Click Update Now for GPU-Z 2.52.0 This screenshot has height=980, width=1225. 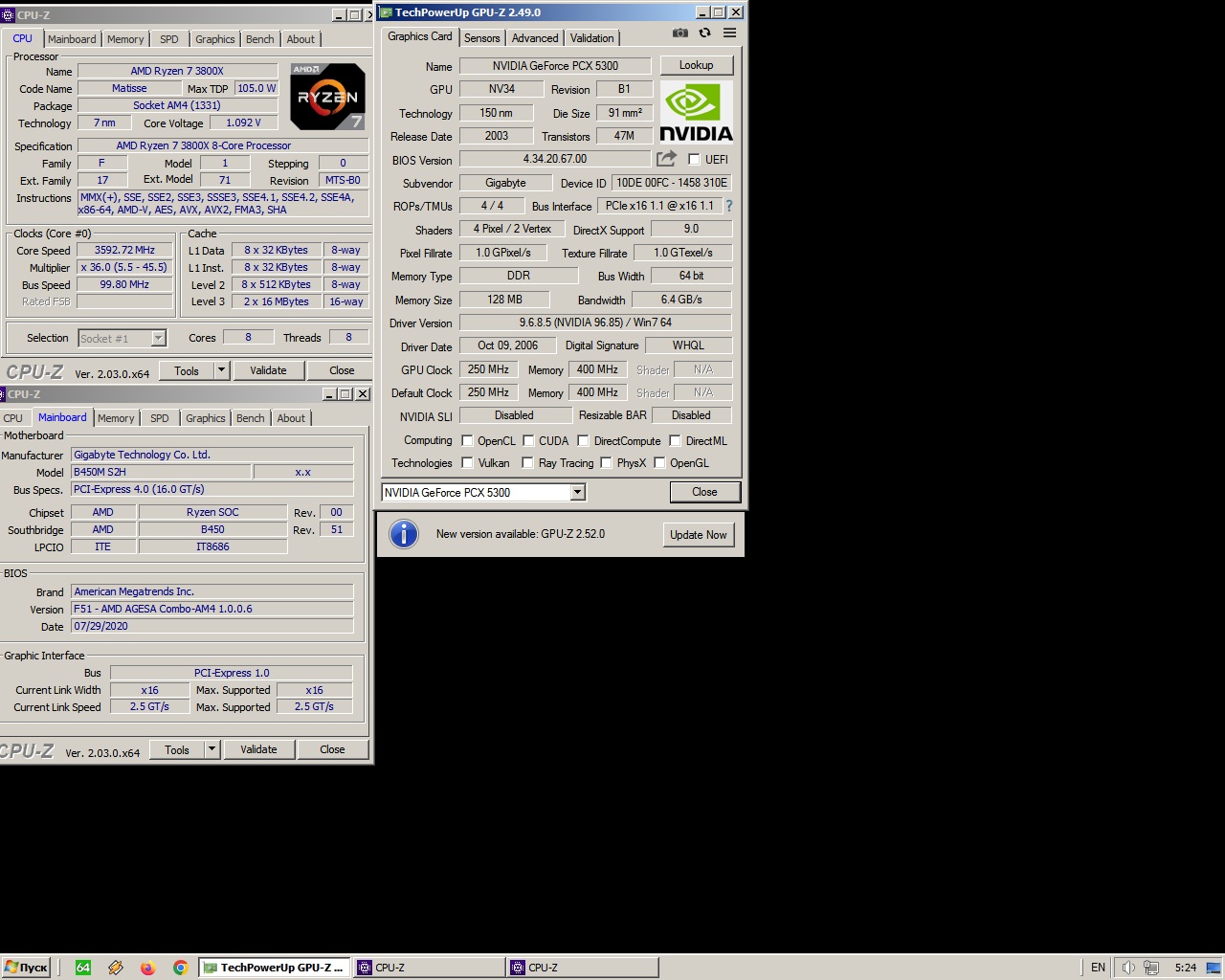pyautogui.click(x=699, y=535)
